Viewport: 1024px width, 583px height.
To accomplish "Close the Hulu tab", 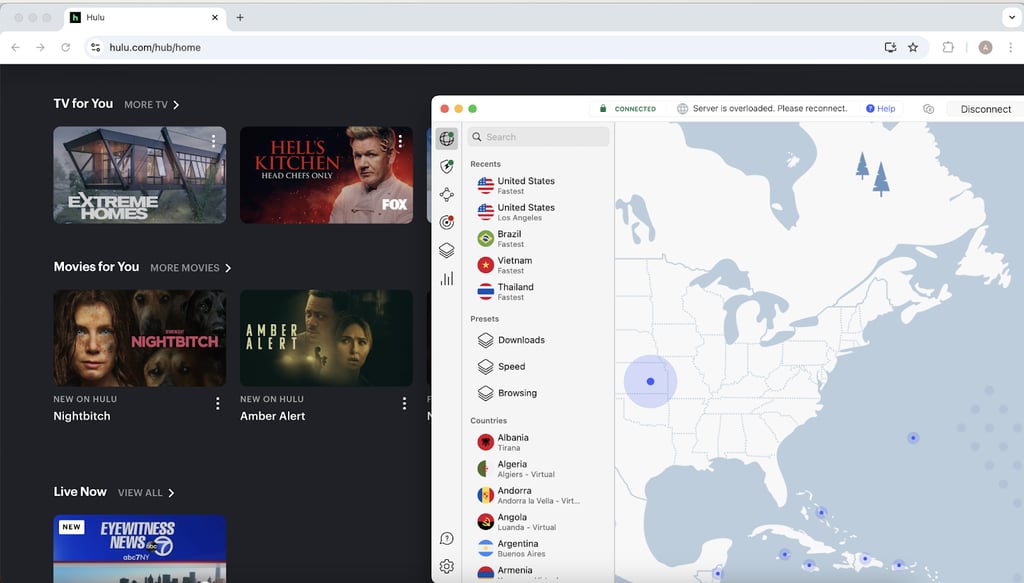I will point(215,18).
